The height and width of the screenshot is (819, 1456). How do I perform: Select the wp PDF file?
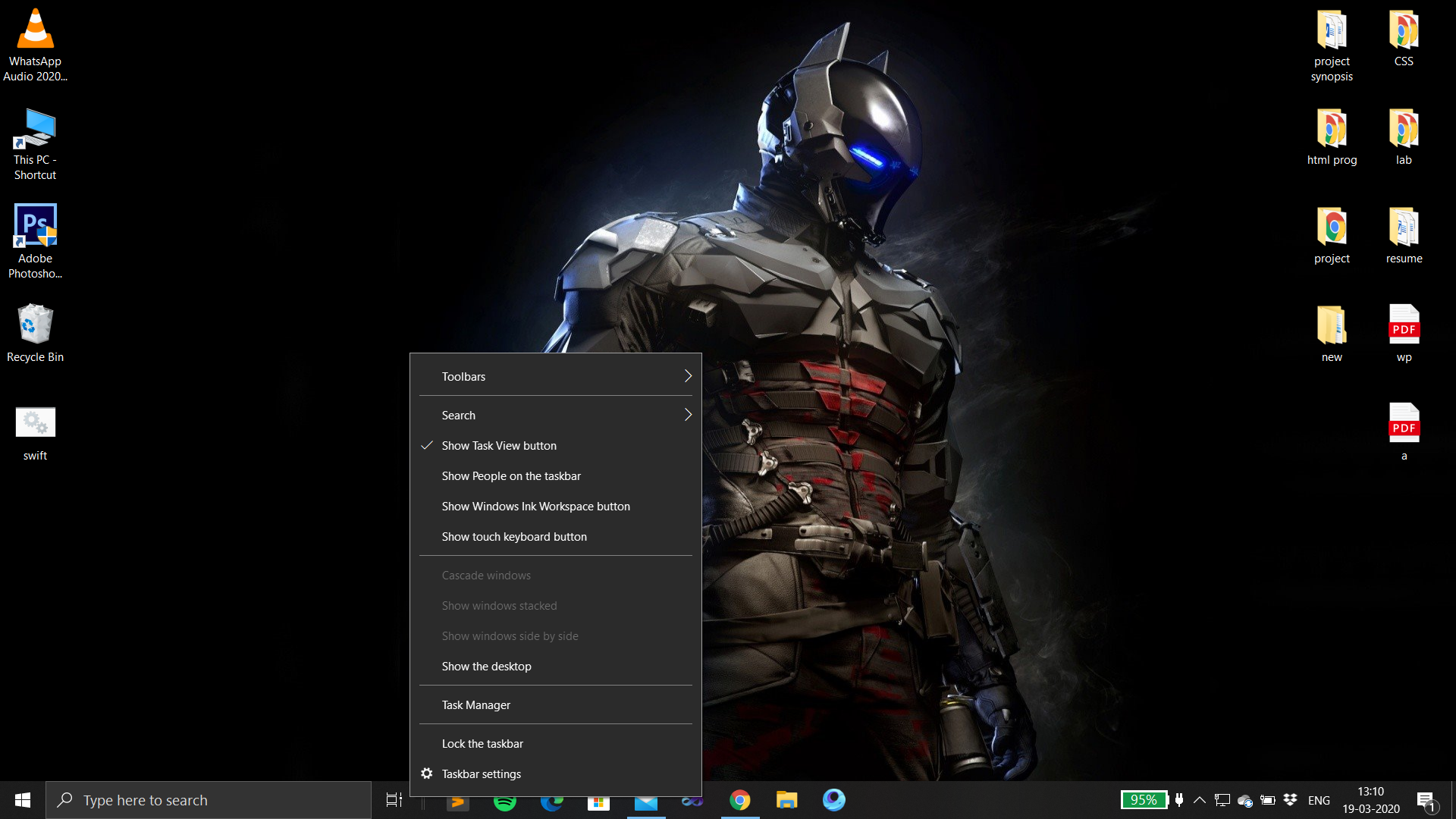coord(1404,334)
